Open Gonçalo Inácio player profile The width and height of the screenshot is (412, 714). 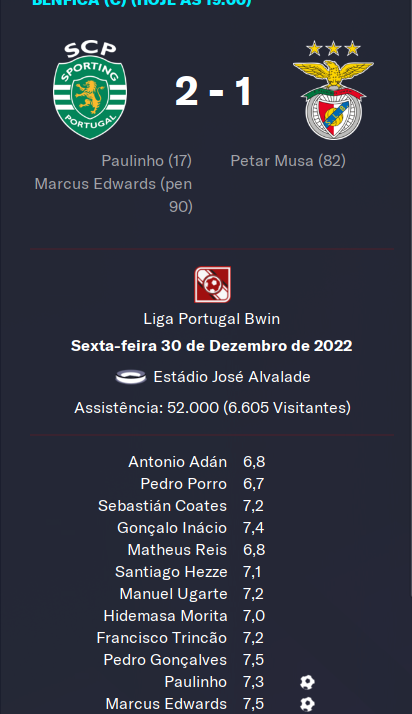172,528
